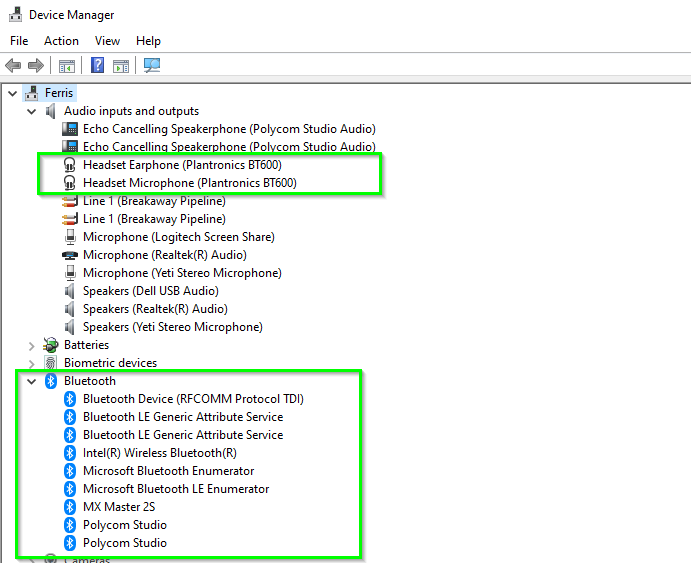Select the Bluetooth category label
This screenshot has width=691, height=563.
pos(90,381)
